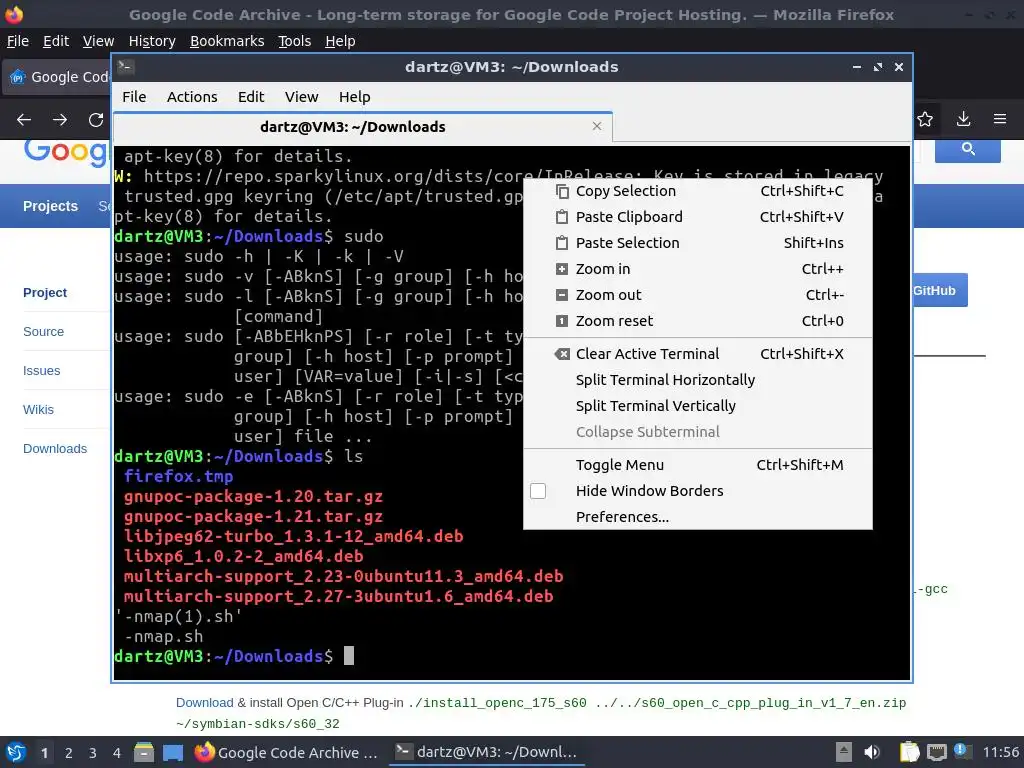Click the show desktop taskbar icon
Screen dimensions: 1024x768
pyautogui.click(x=172, y=752)
